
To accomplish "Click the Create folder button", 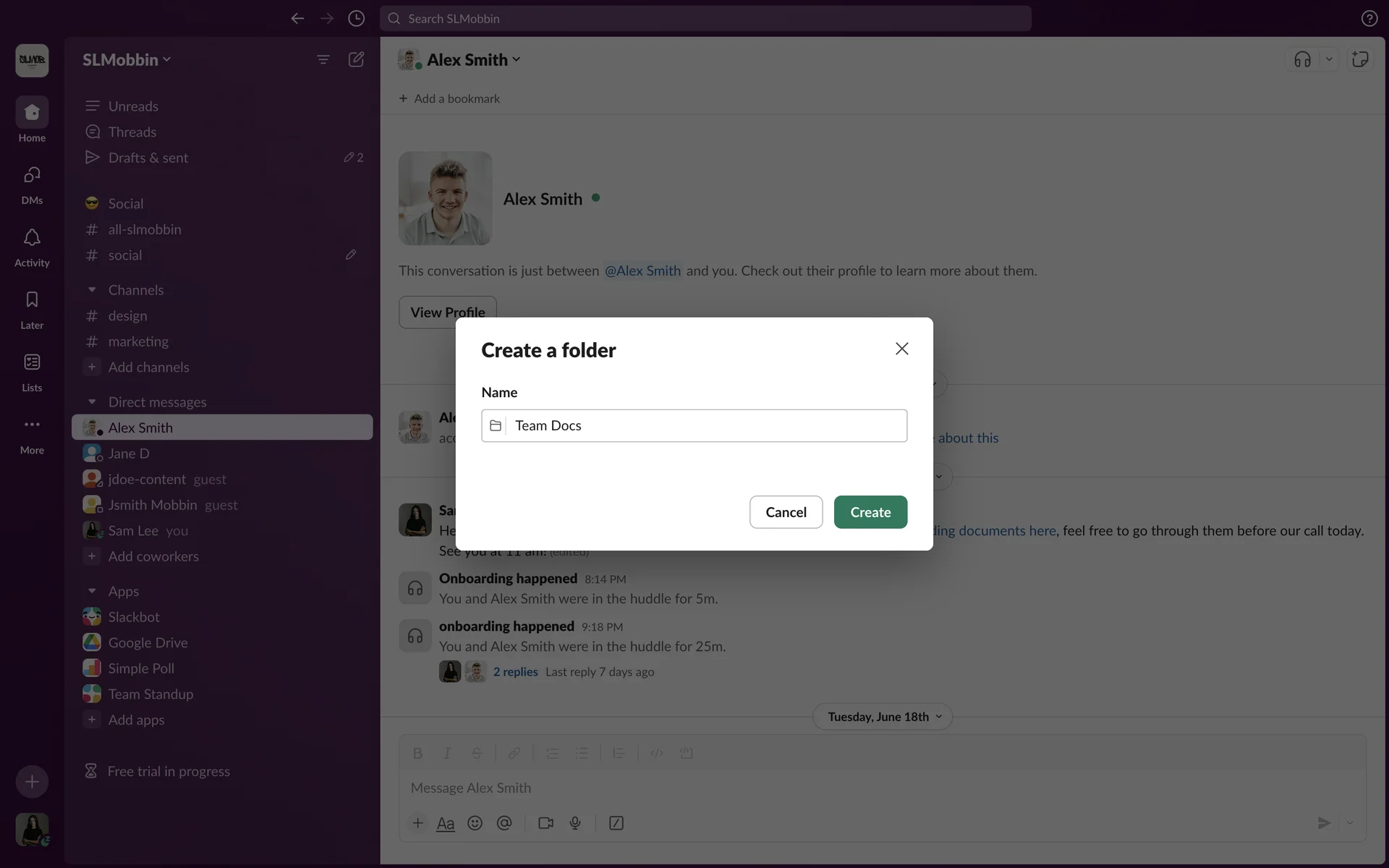I will [x=870, y=512].
